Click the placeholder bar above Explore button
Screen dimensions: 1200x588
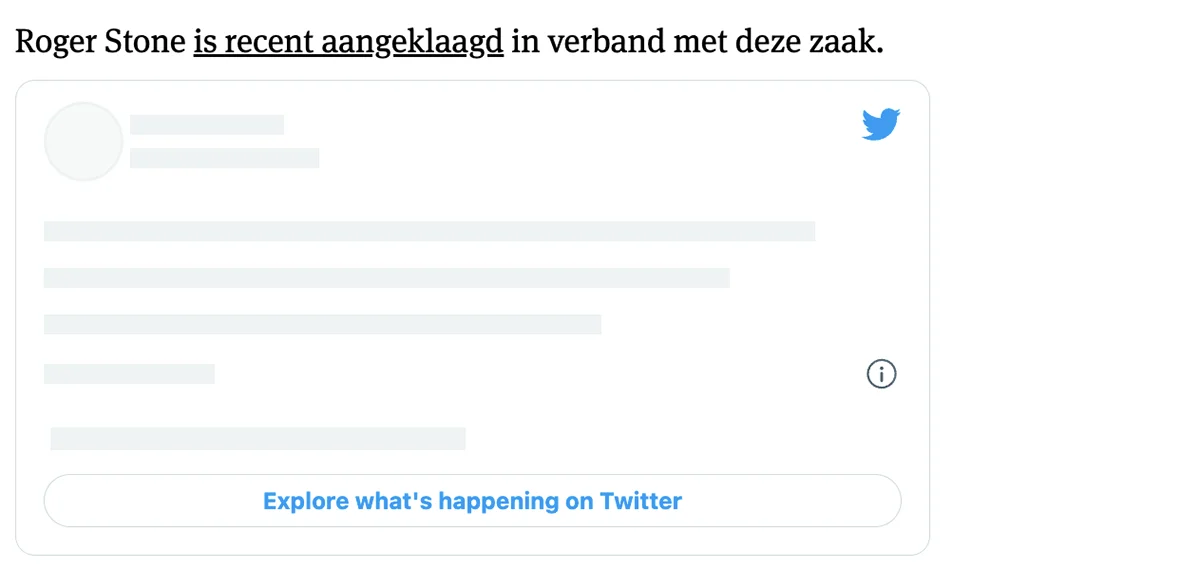click(258, 438)
